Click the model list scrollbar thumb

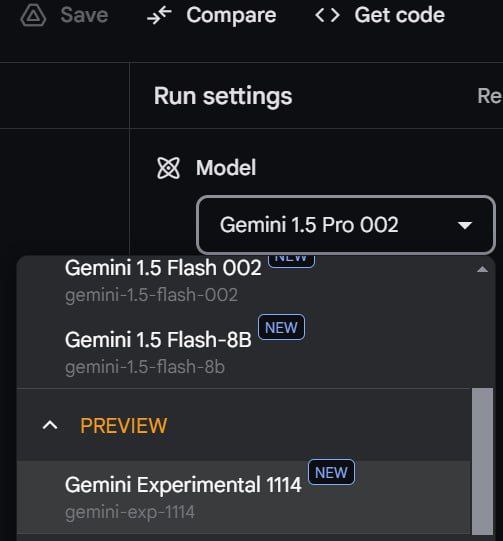pyautogui.click(x=482, y=462)
